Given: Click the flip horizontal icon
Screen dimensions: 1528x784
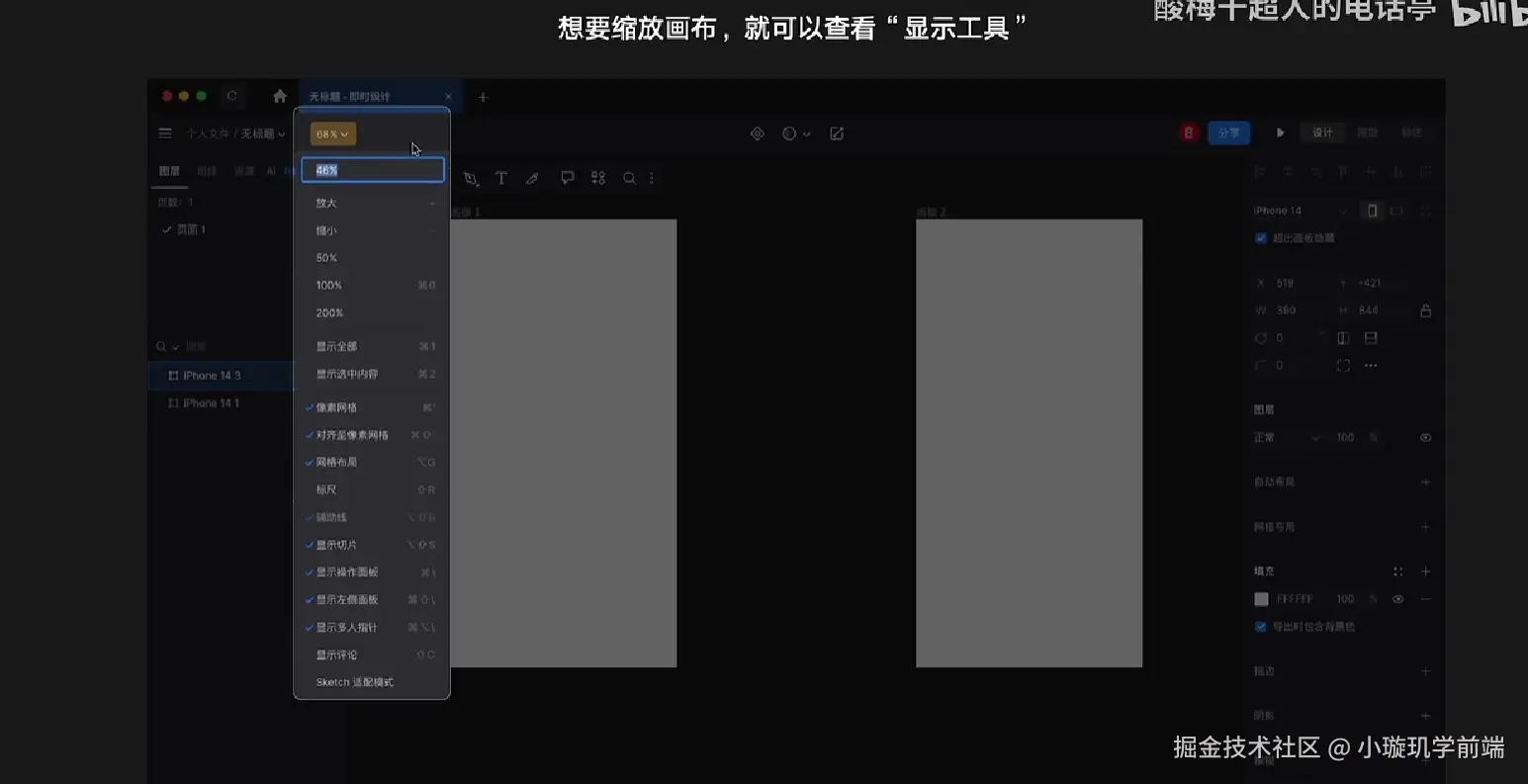Looking at the screenshot, I should coord(1343,338).
